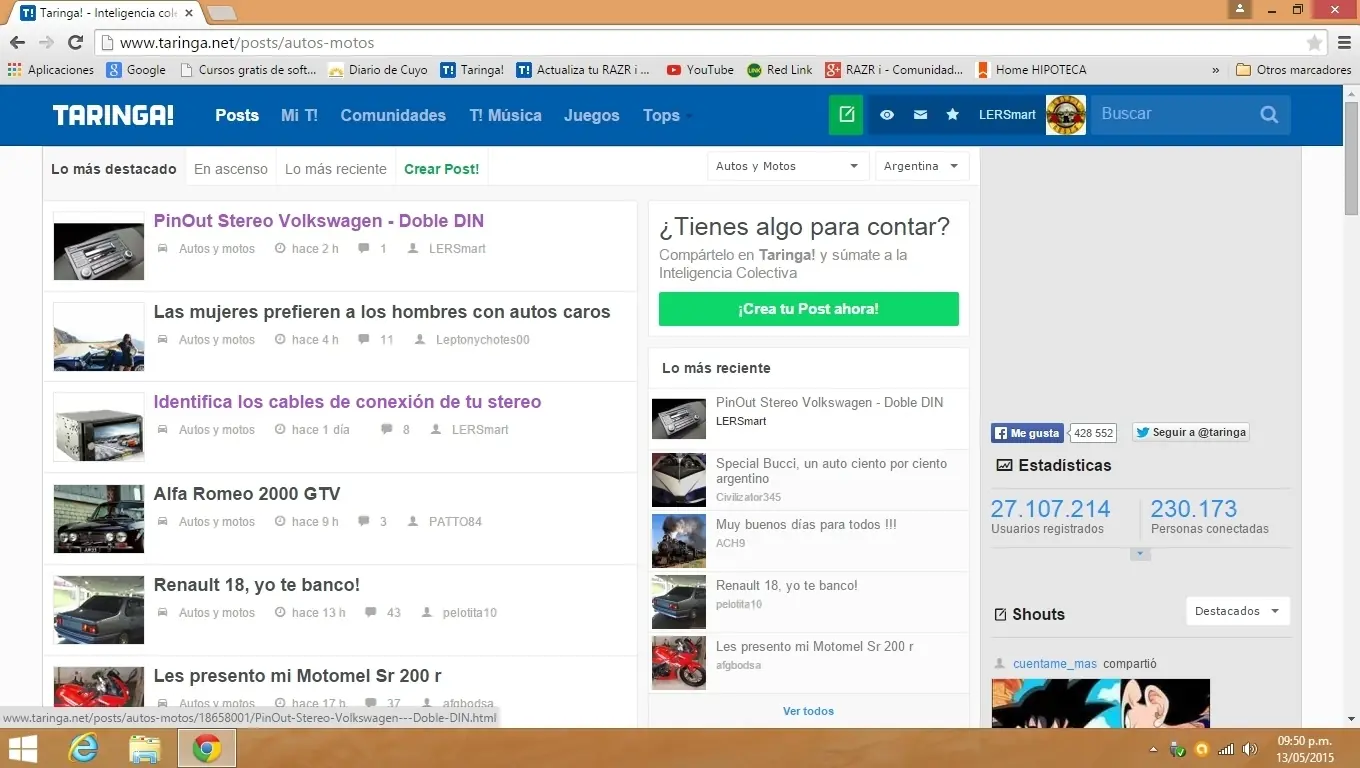The width and height of the screenshot is (1360, 768).
Task: Open the Alfa Romeo 2000 GTV post
Action: coord(247,494)
